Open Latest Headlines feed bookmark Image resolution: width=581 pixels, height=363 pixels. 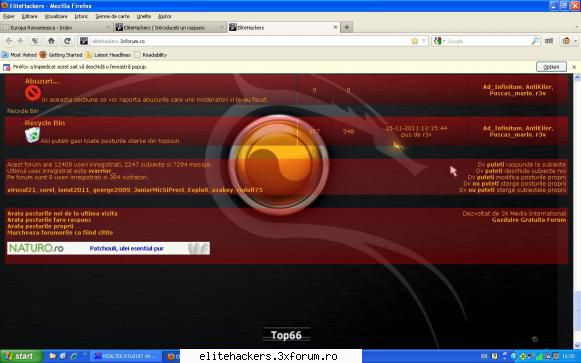pyautogui.click(x=108, y=55)
